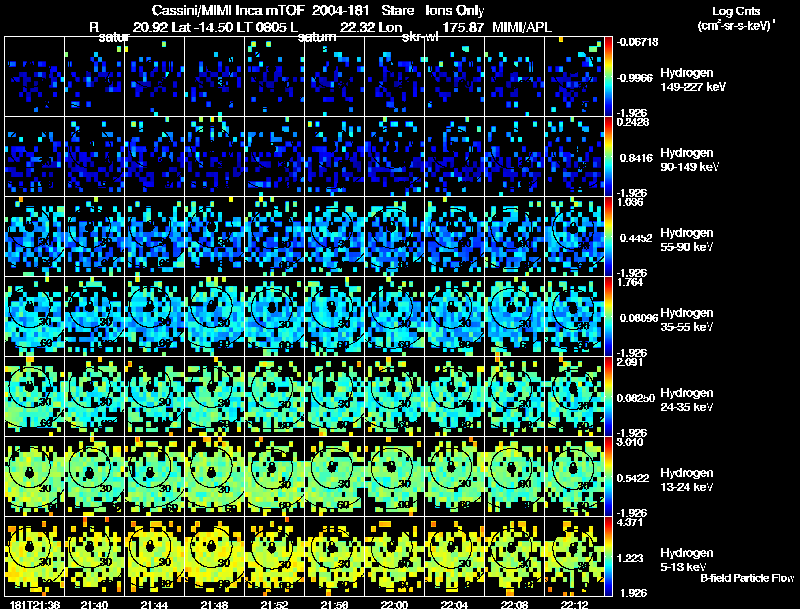This screenshot has width=800, height=609.
Task: Click the 21:52 time label
Action: pos(274,604)
